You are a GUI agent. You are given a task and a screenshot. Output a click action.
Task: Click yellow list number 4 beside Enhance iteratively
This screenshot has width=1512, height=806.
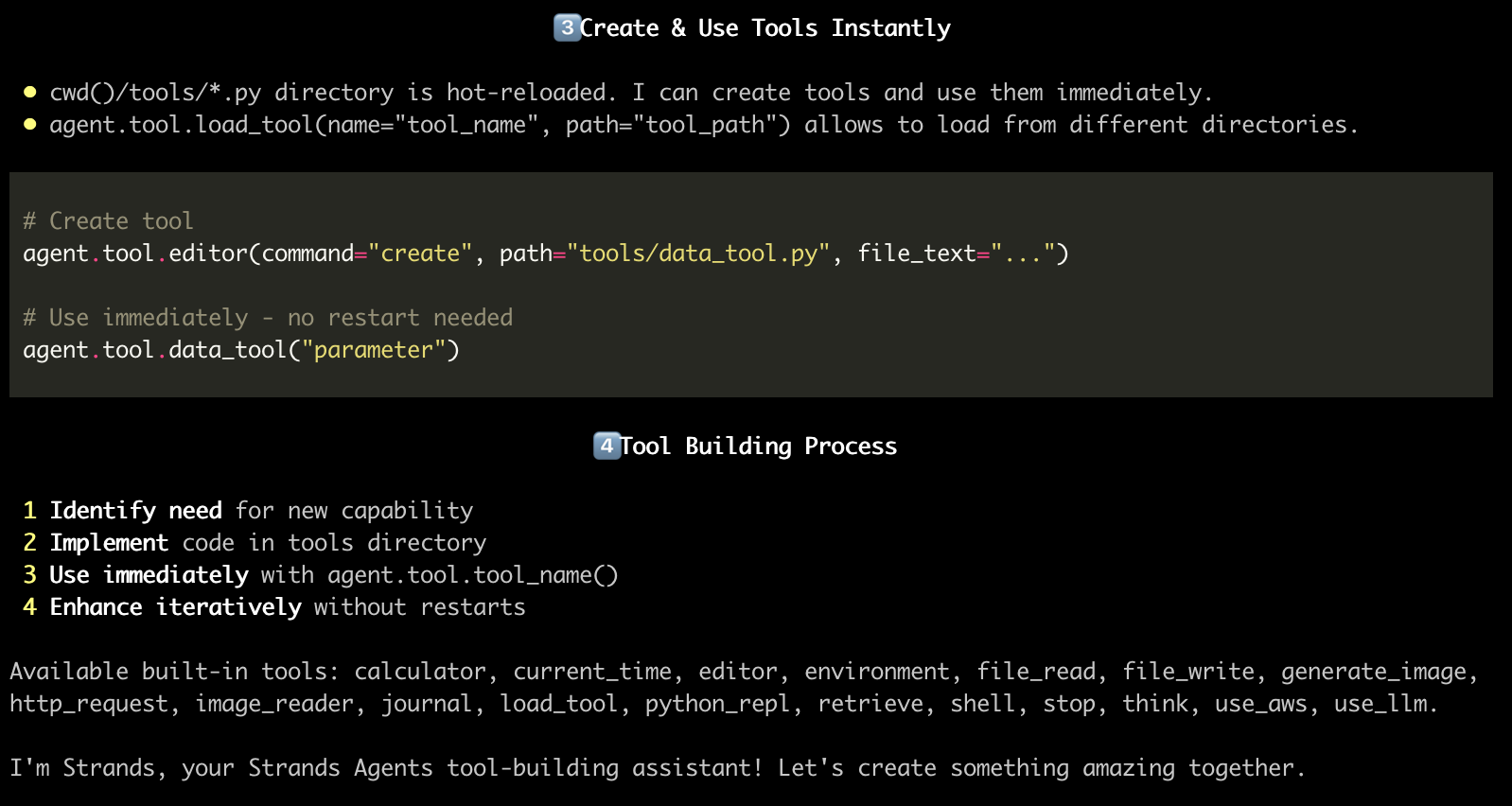[x=29, y=607]
